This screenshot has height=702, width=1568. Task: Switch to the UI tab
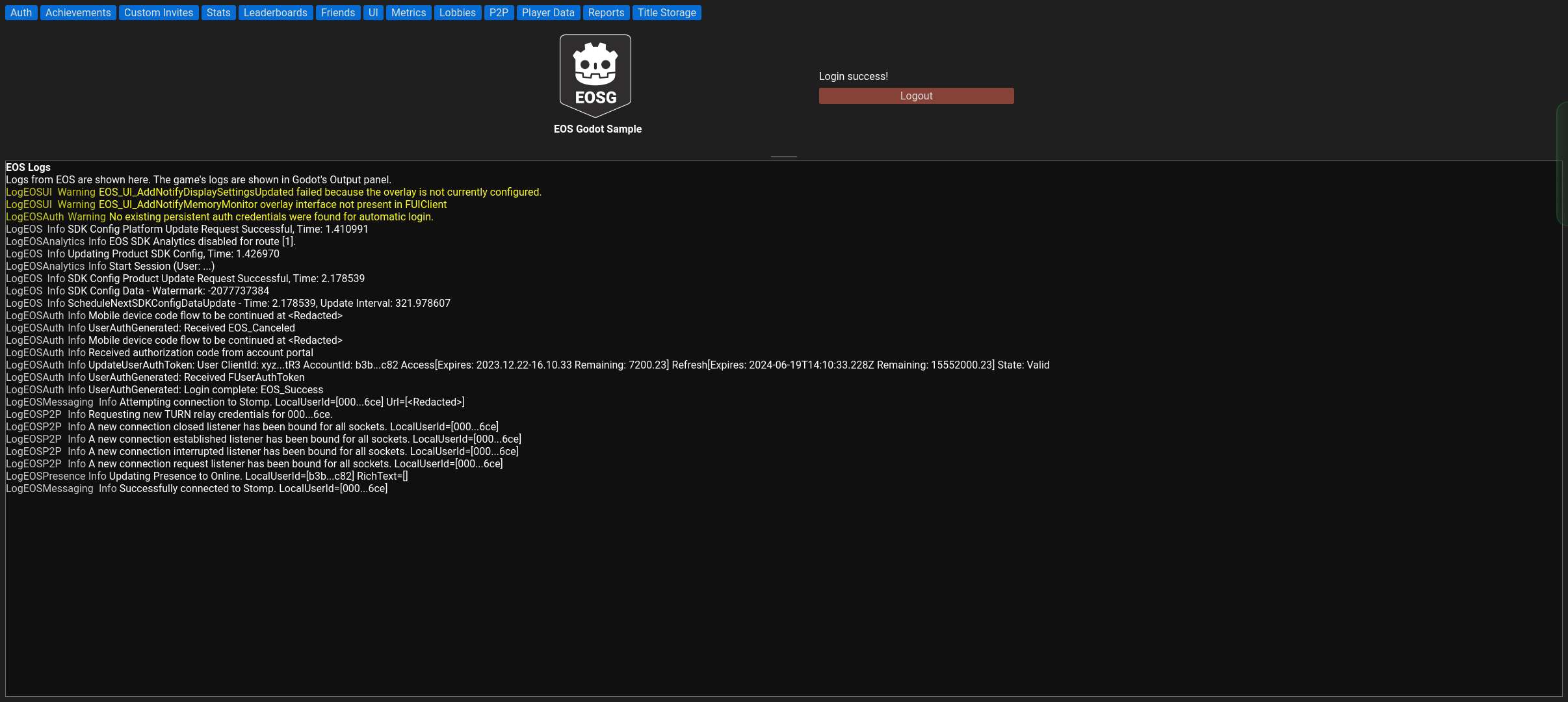point(373,13)
